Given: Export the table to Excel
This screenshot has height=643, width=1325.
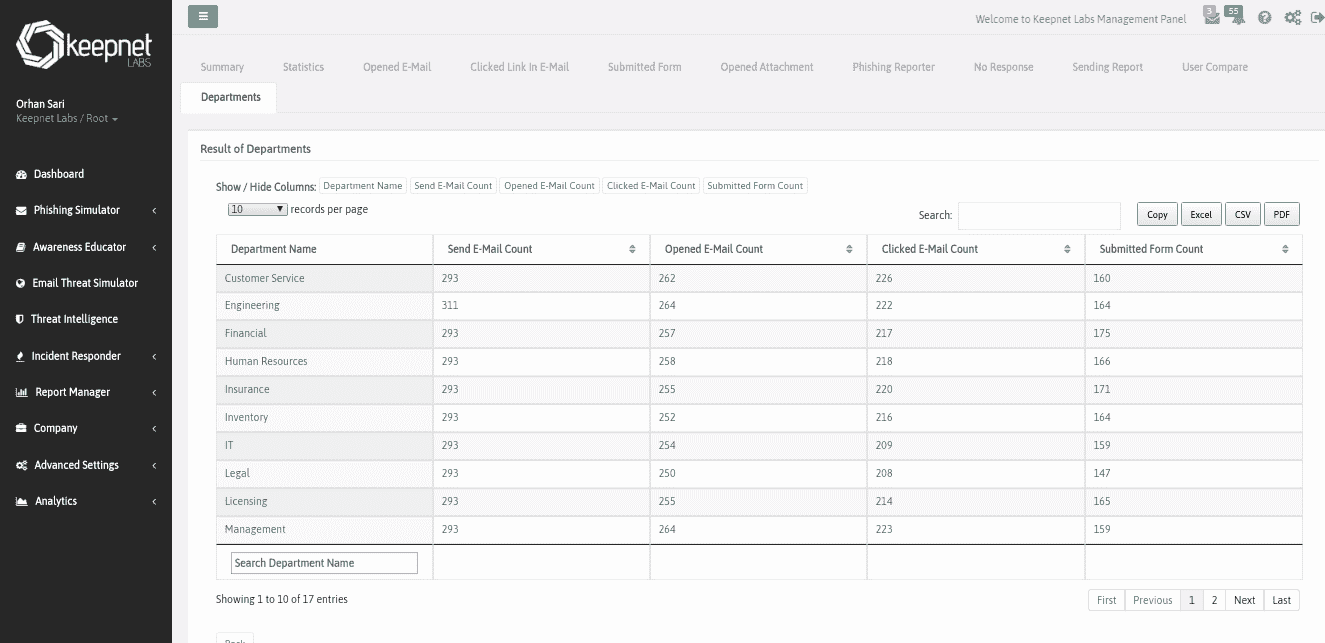Looking at the screenshot, I should (x=1201, y=214).
